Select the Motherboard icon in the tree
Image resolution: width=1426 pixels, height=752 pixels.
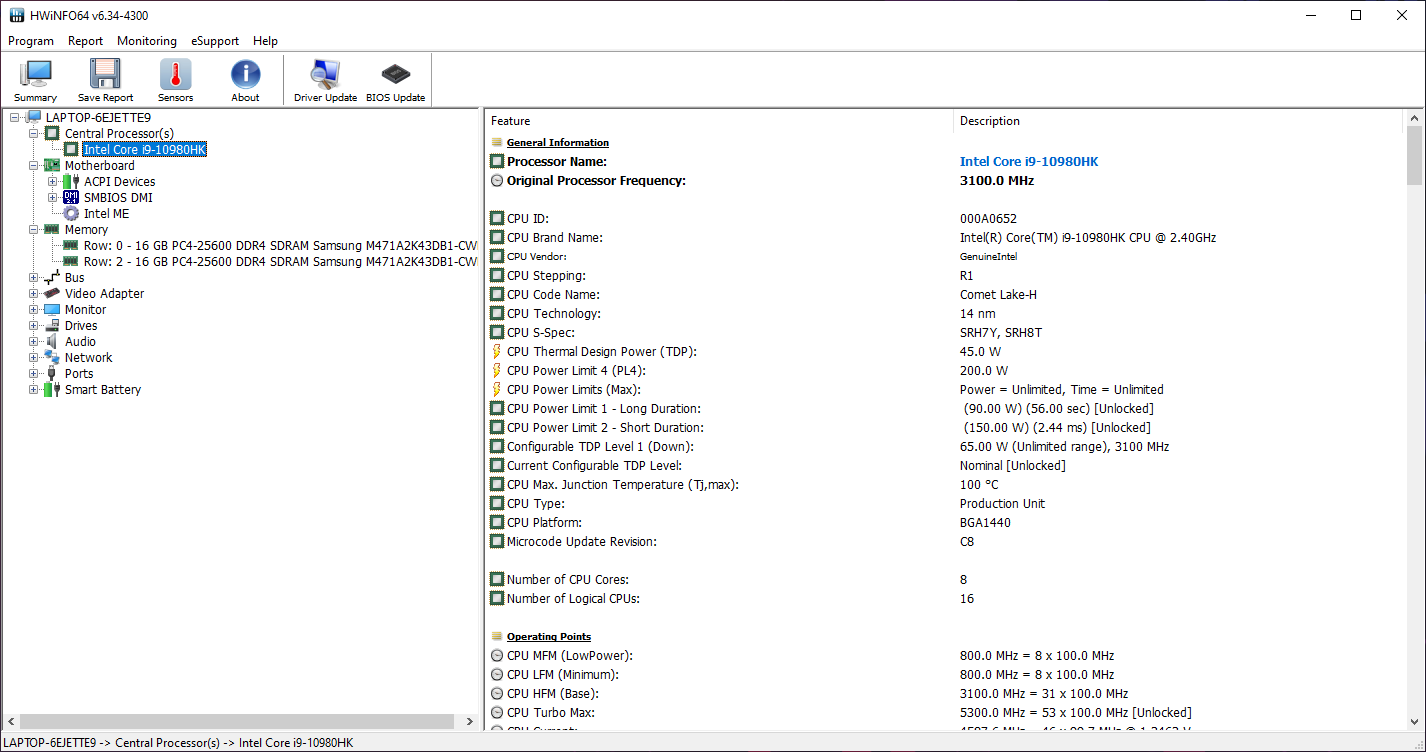point(53,166)
